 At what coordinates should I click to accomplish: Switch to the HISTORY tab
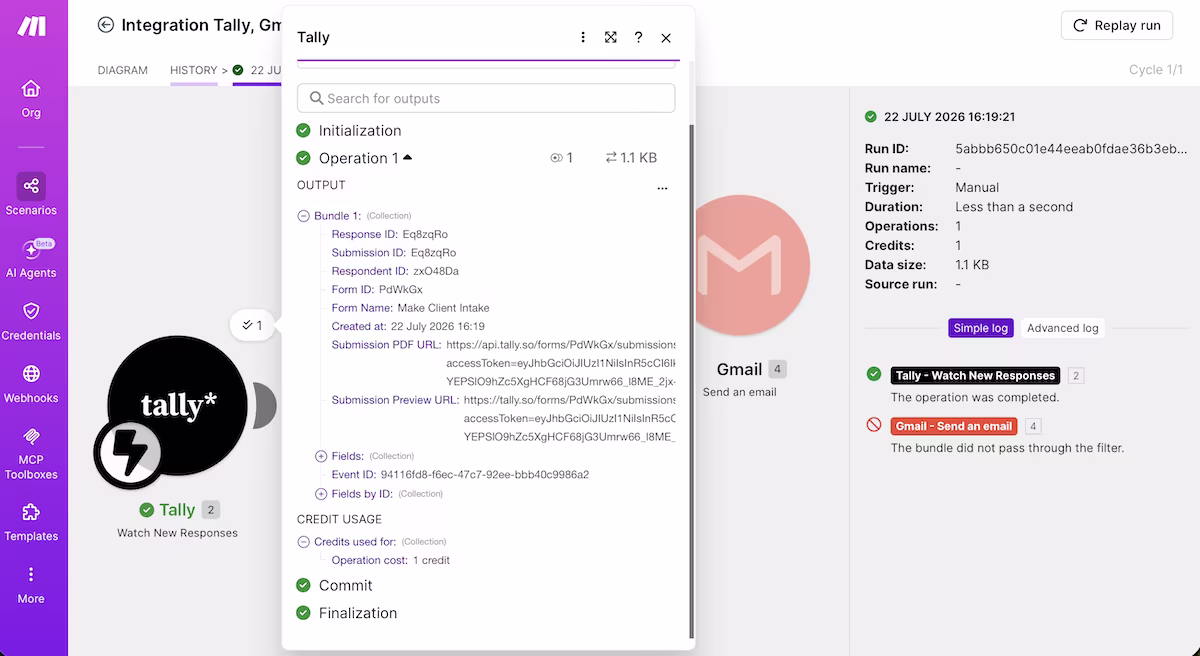click(x=194, y=70)
